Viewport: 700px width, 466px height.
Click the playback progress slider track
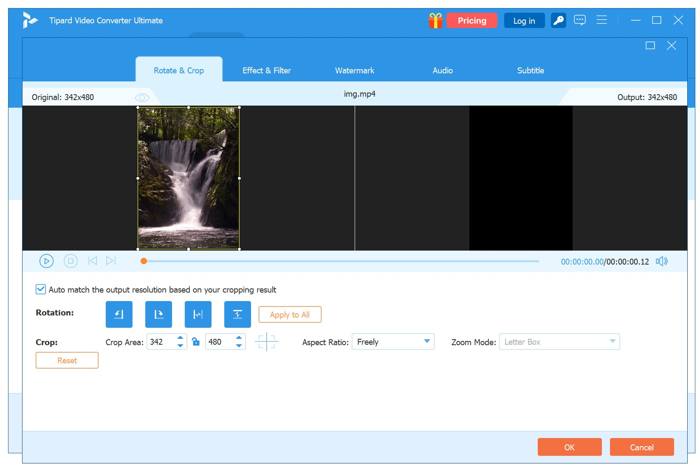(340, 261)
